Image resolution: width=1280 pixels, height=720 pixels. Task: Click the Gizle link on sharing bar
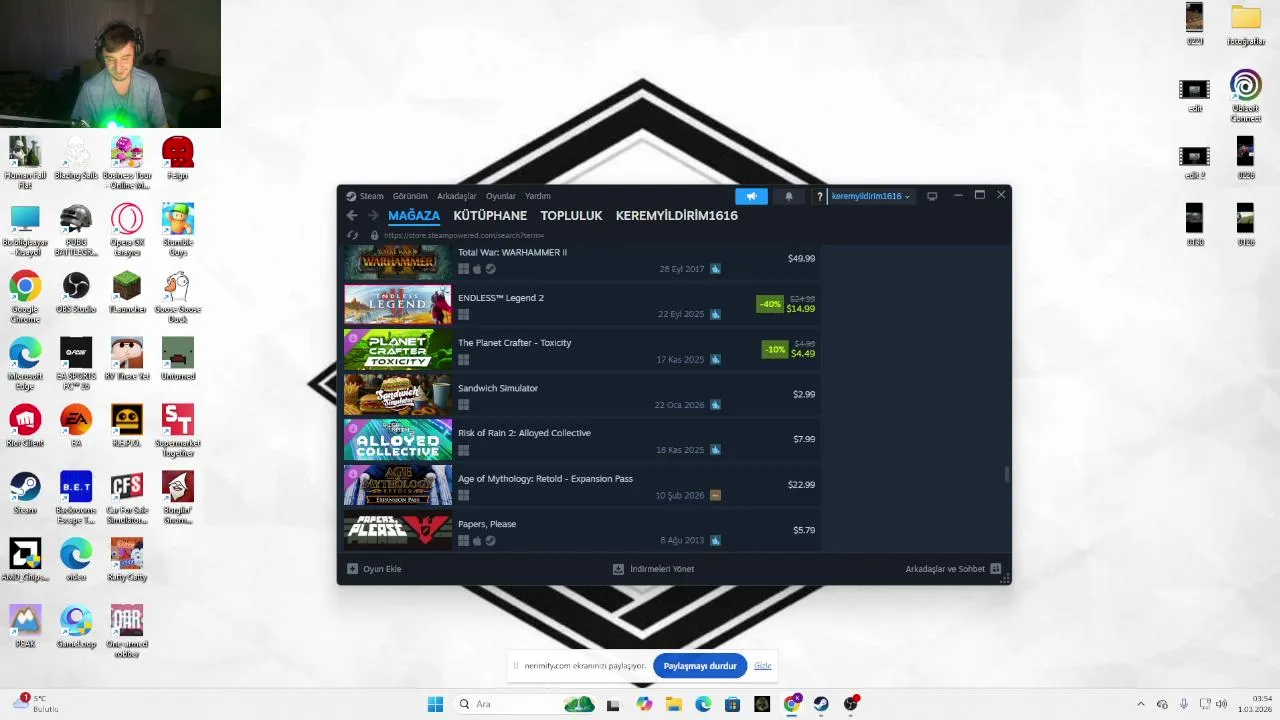pyautogui.click(x=763, y=666)
